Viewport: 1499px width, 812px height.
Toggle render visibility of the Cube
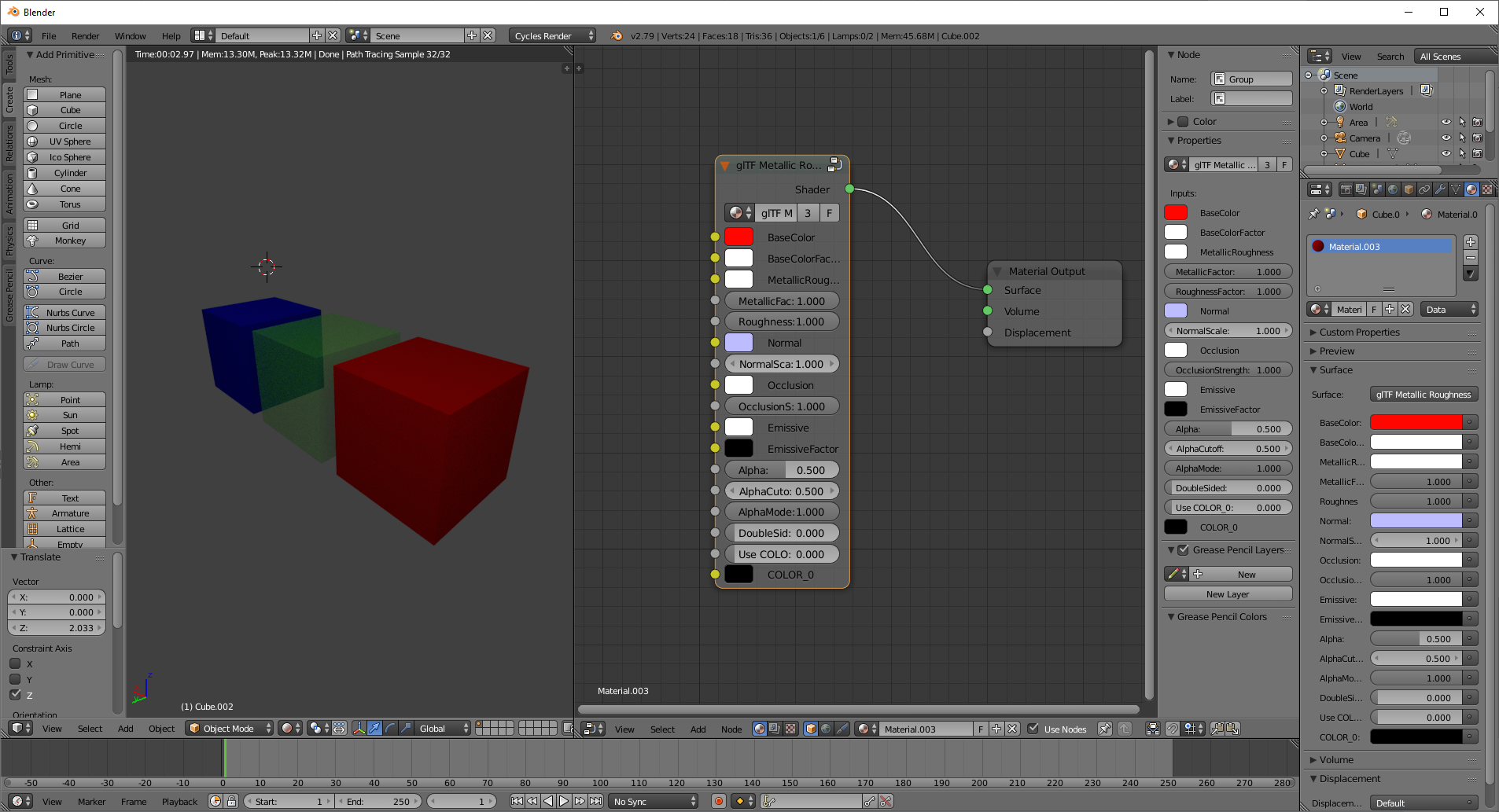1477,153
